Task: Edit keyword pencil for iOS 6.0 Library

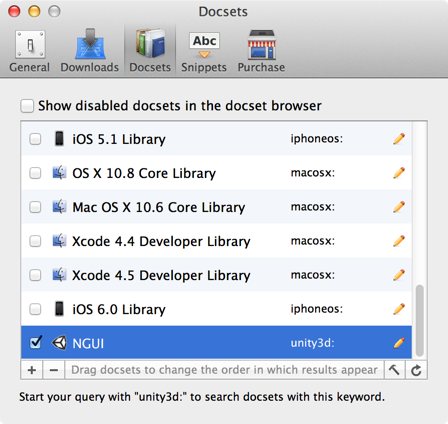Action: point(399,309)
